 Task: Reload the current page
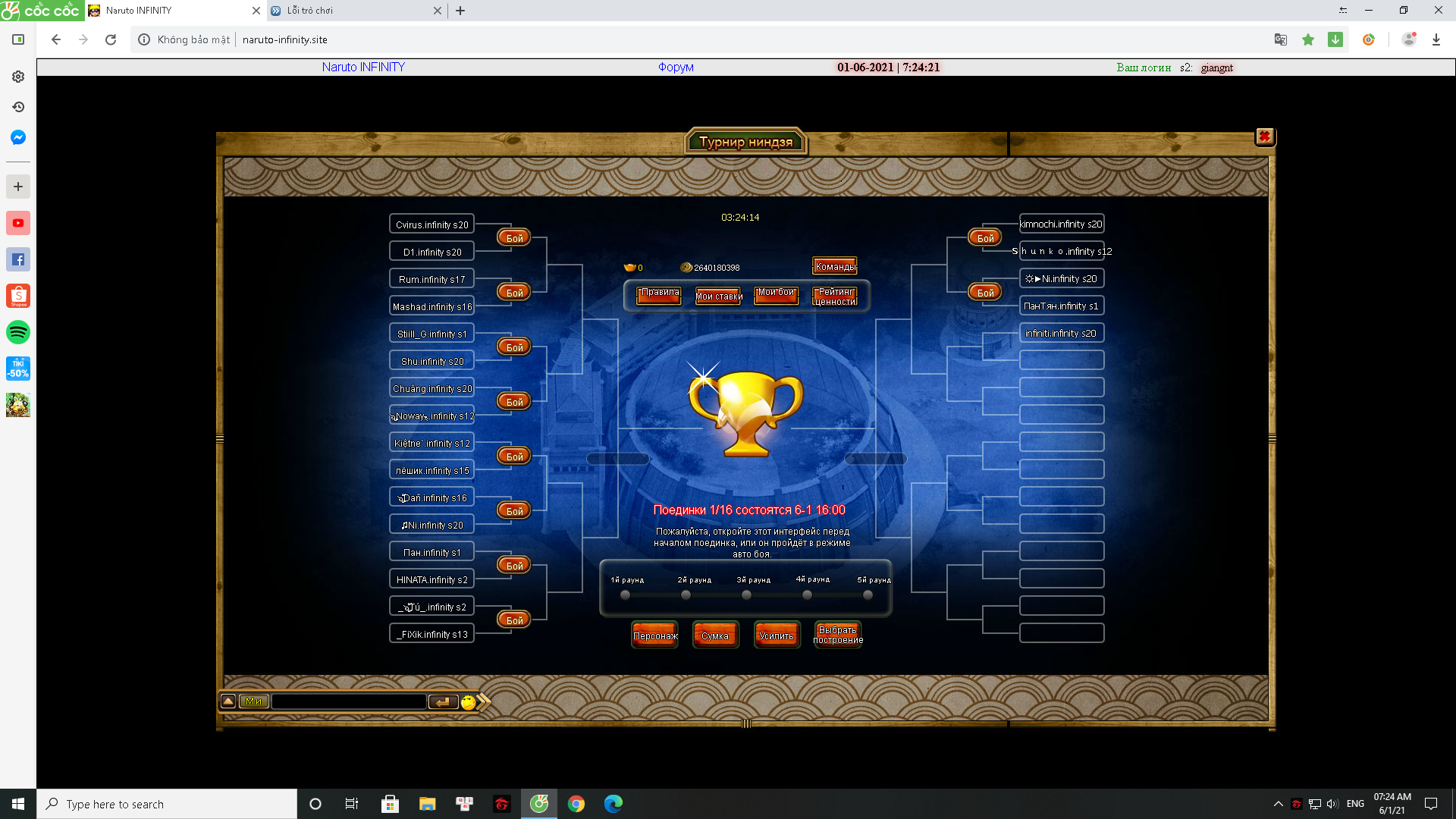[x=111, y=39]
